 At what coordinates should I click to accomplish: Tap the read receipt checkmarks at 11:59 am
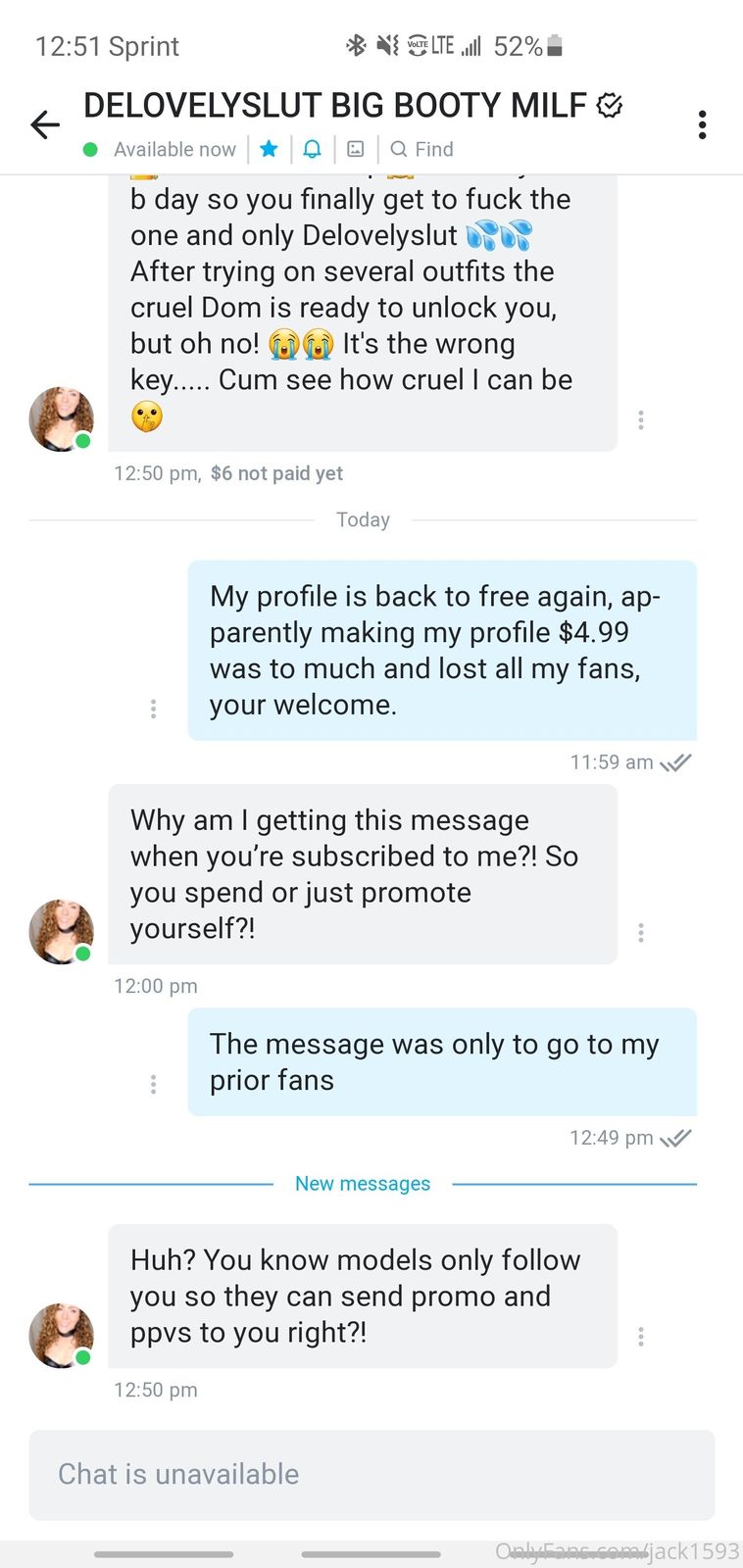pyautogui.click(x=676, y=762)
